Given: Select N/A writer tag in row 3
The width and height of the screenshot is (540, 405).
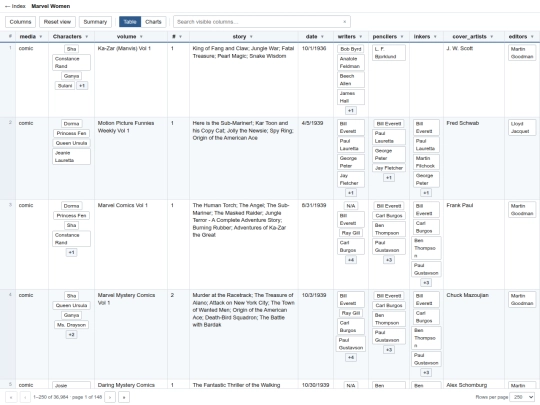Looking at the screenshot, I should coord(351,206).
